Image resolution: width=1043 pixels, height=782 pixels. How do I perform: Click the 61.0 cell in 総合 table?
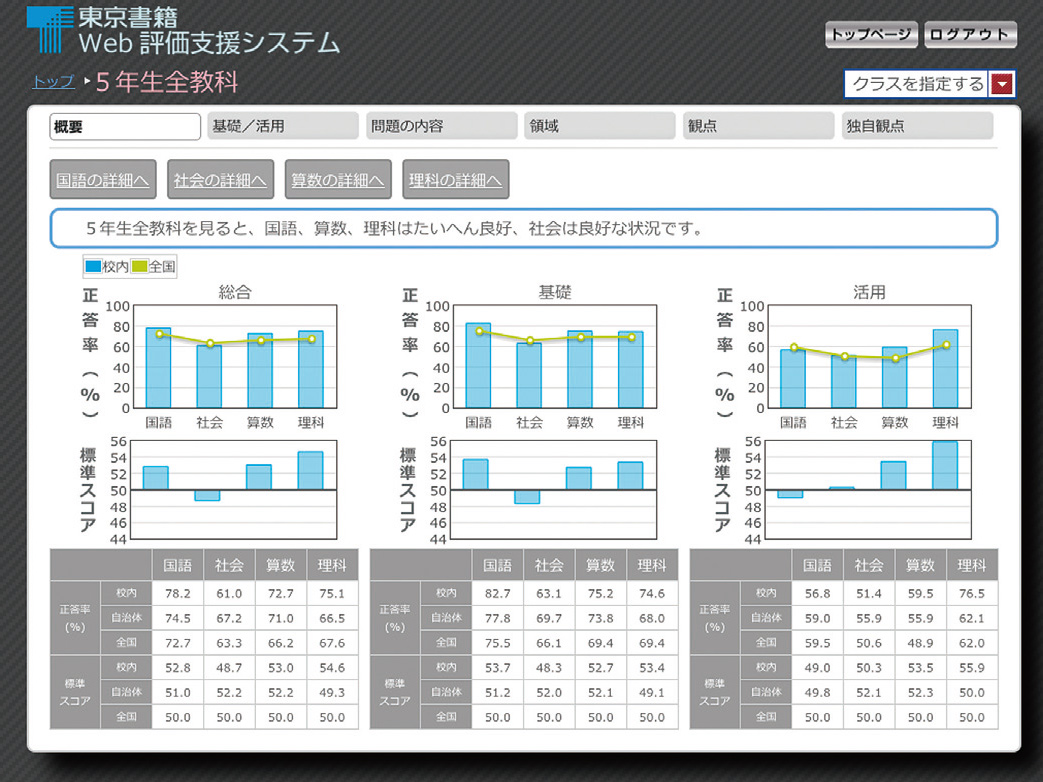tap(229, 593)
